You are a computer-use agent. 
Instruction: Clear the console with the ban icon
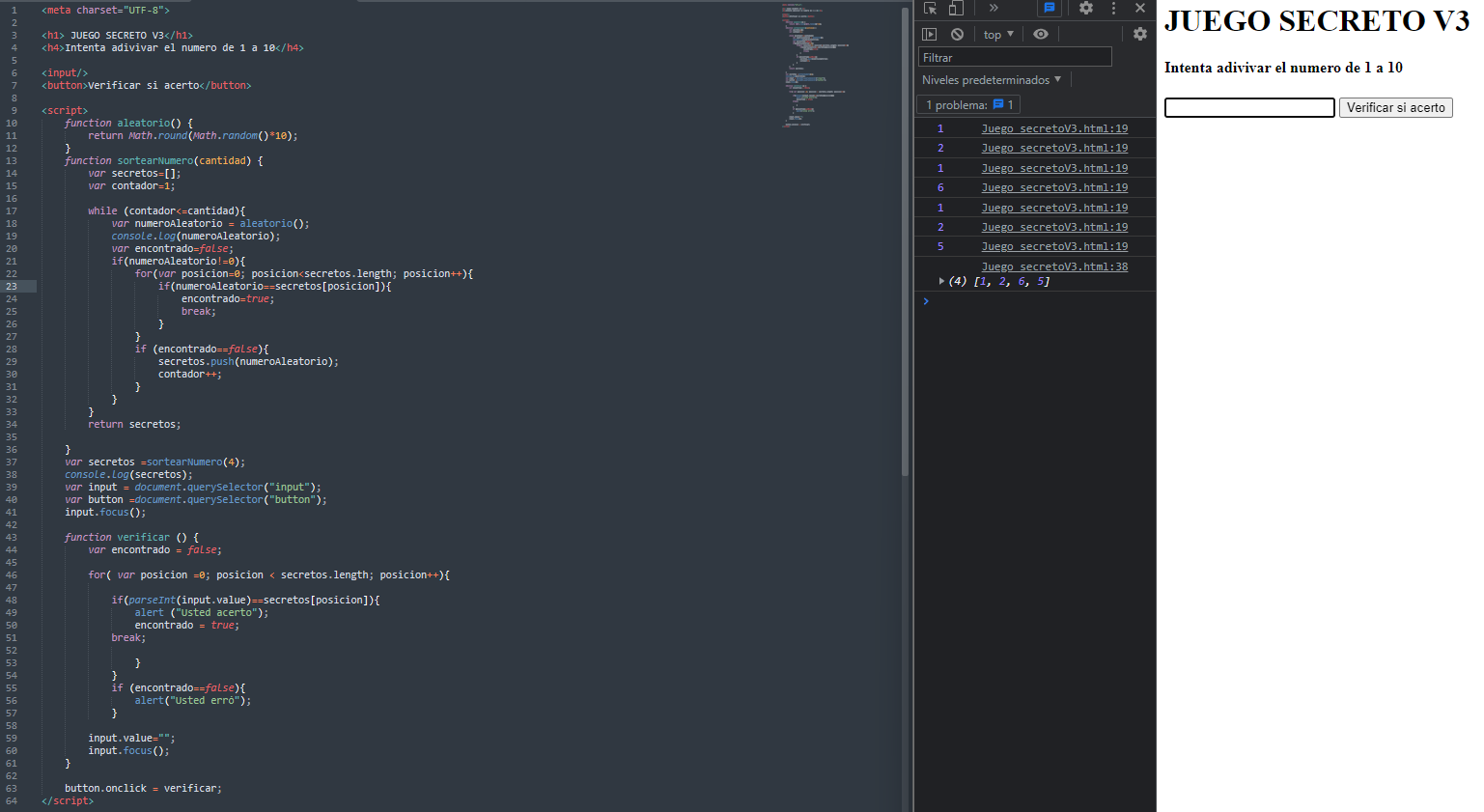pos(957,34)
